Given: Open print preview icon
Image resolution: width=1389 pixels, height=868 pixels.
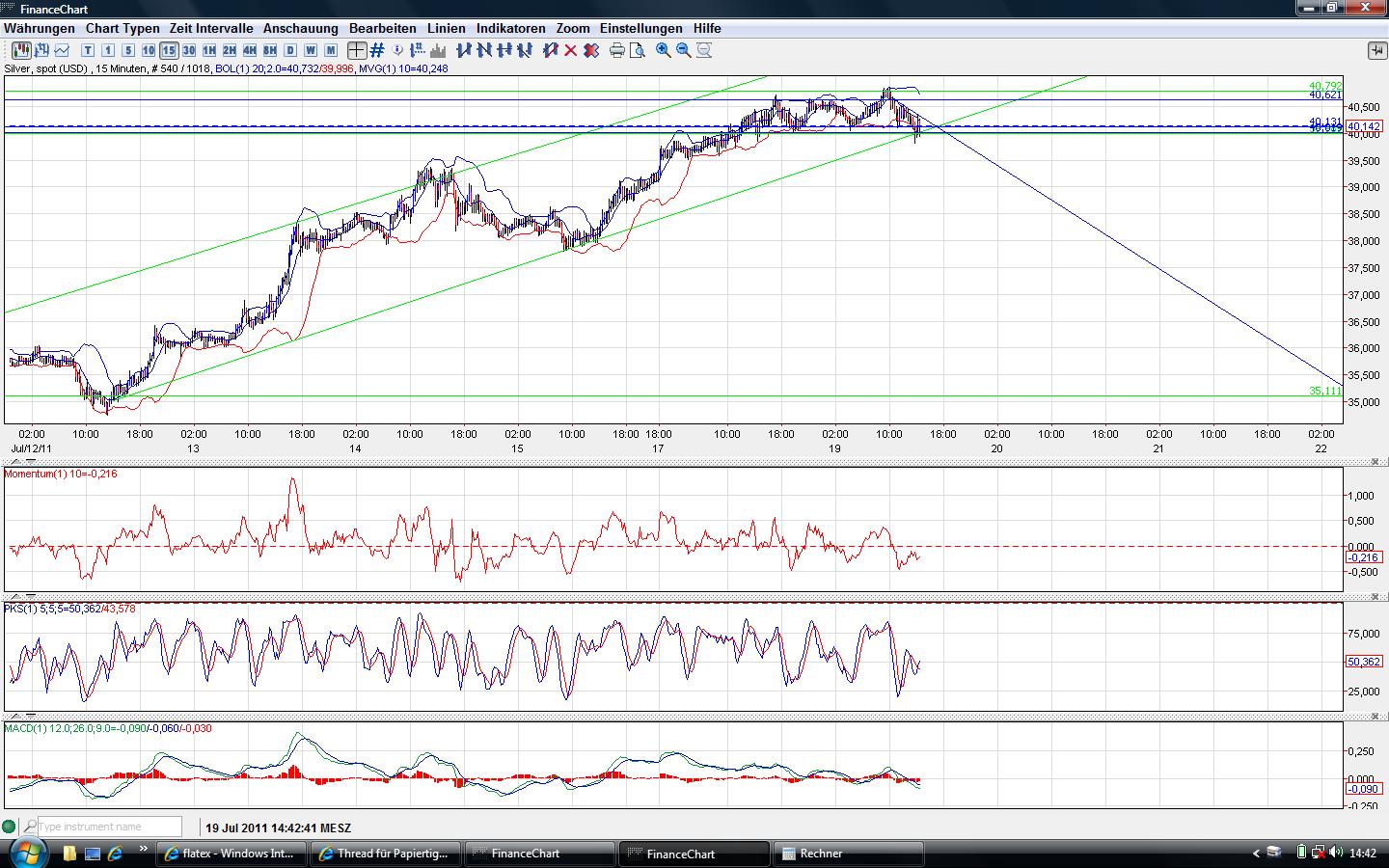Looking at the screenshot, I should (x=638, y=50).
